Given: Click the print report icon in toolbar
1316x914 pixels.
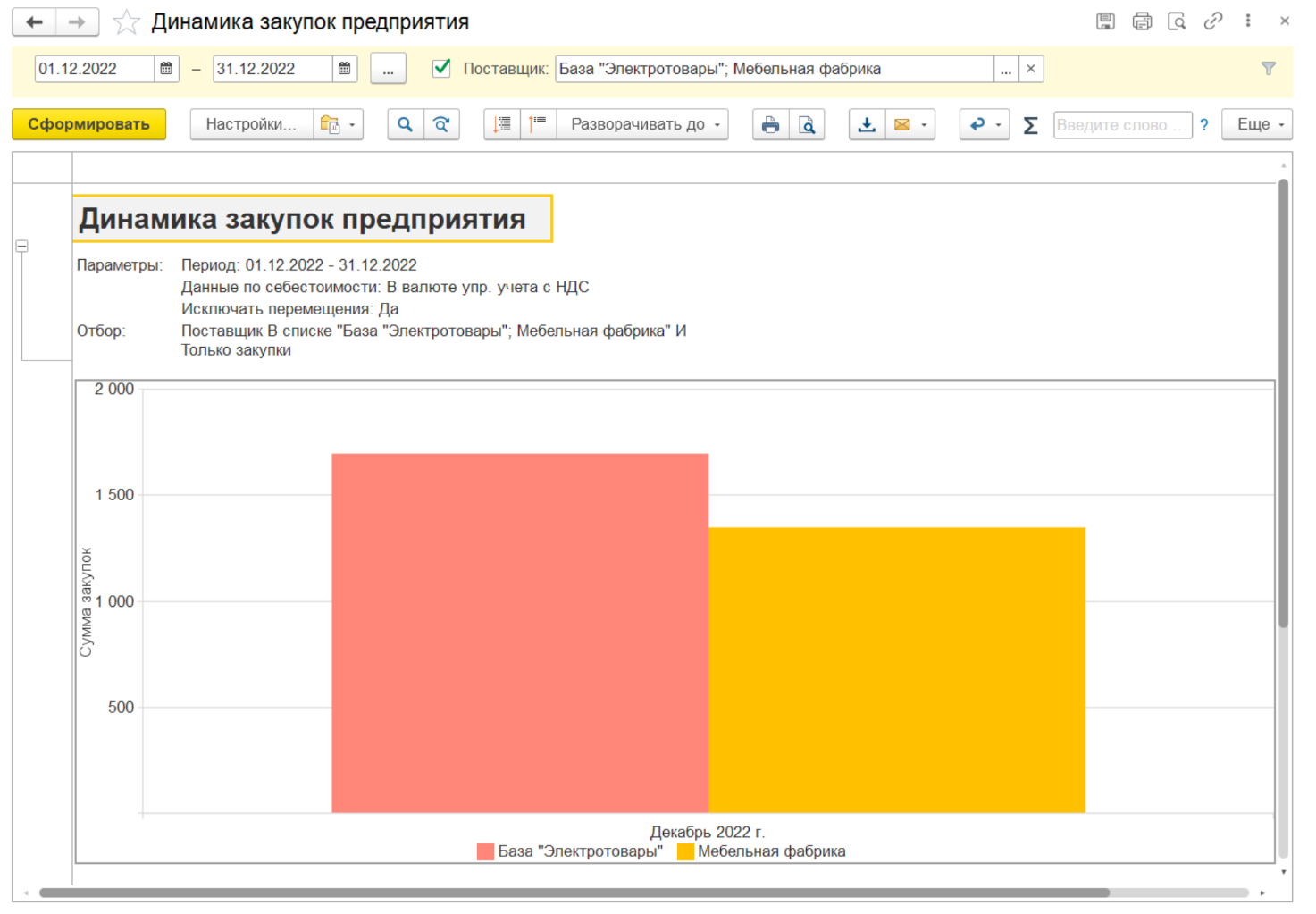Looking at the screenshot, I should click(770, 125).
